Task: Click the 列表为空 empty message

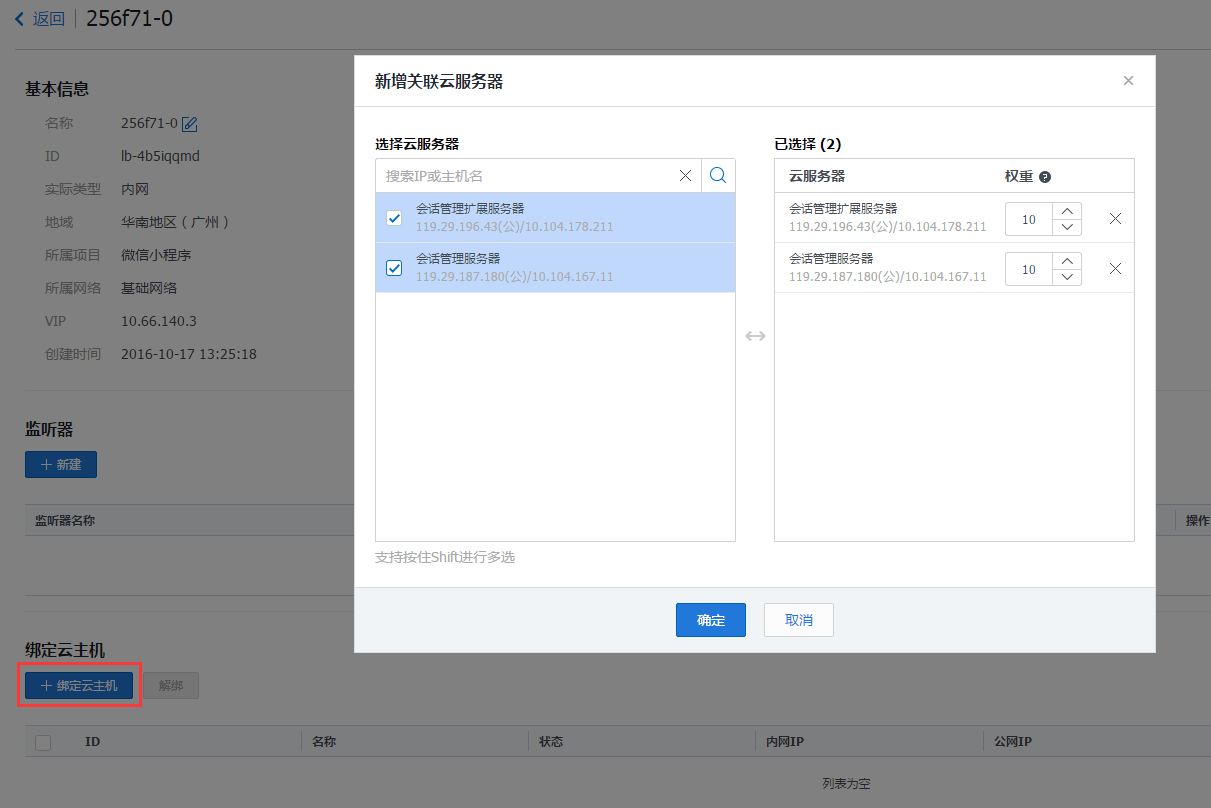Action: pos(846,784)
